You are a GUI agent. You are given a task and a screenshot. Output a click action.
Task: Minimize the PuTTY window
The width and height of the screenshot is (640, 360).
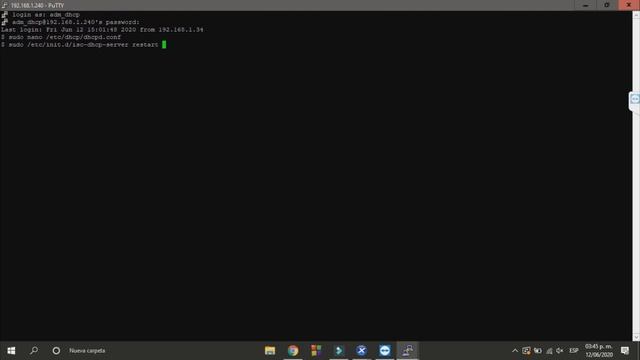point(586,5)
